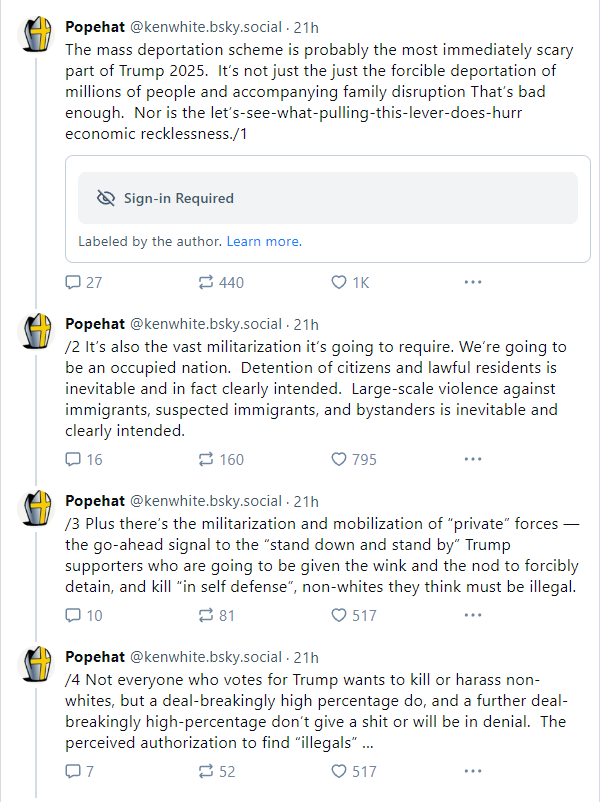Reply to the /2 militarization post

point(84,459)
